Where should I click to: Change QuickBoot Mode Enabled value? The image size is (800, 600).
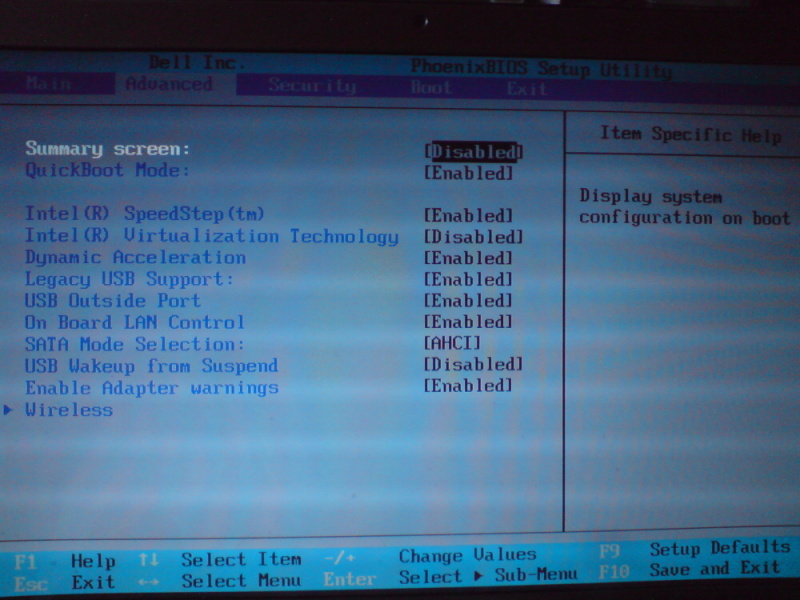coord(468,173)
